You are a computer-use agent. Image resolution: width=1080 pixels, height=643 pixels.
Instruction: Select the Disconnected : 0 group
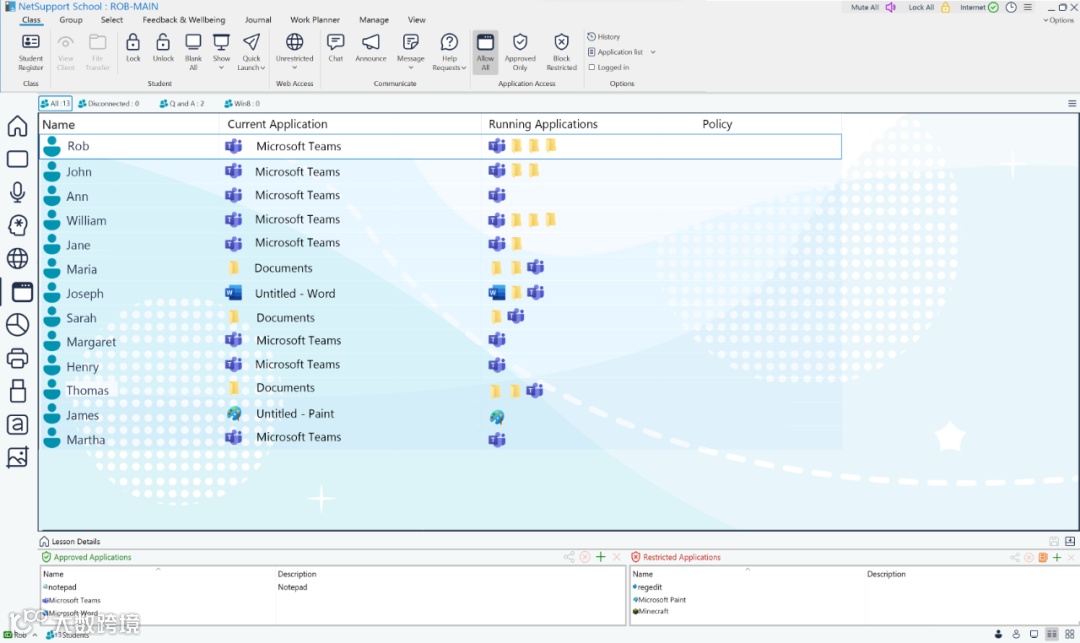109,103
